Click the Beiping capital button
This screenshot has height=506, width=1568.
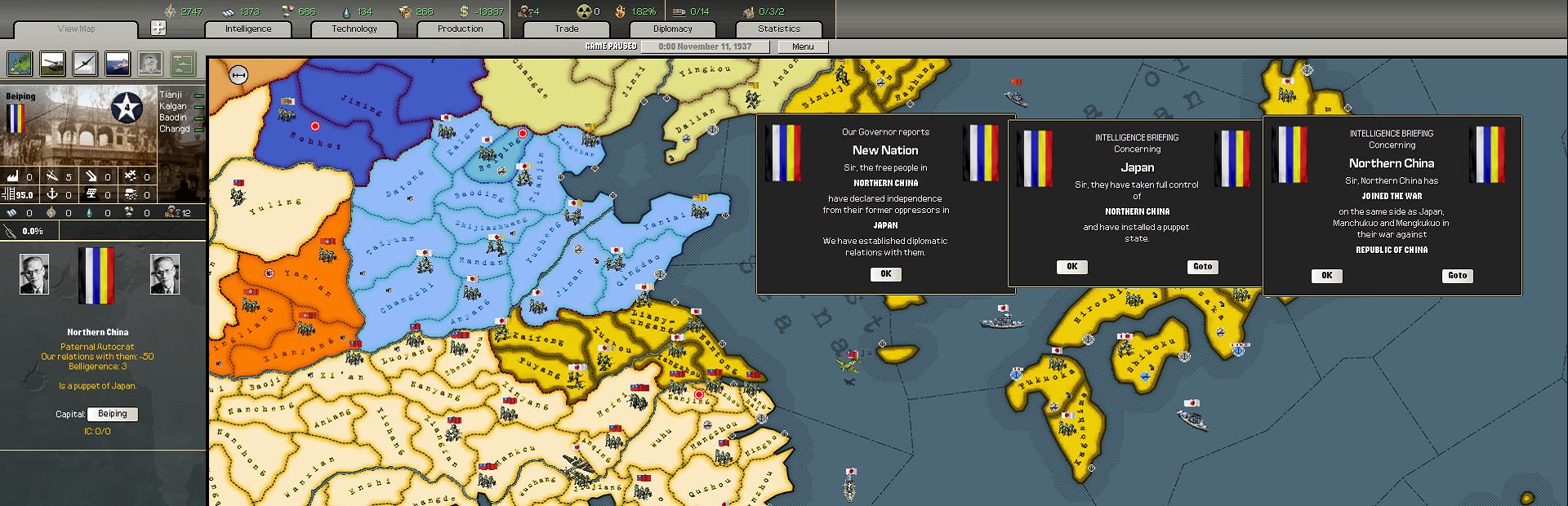[x=113, y=414]
